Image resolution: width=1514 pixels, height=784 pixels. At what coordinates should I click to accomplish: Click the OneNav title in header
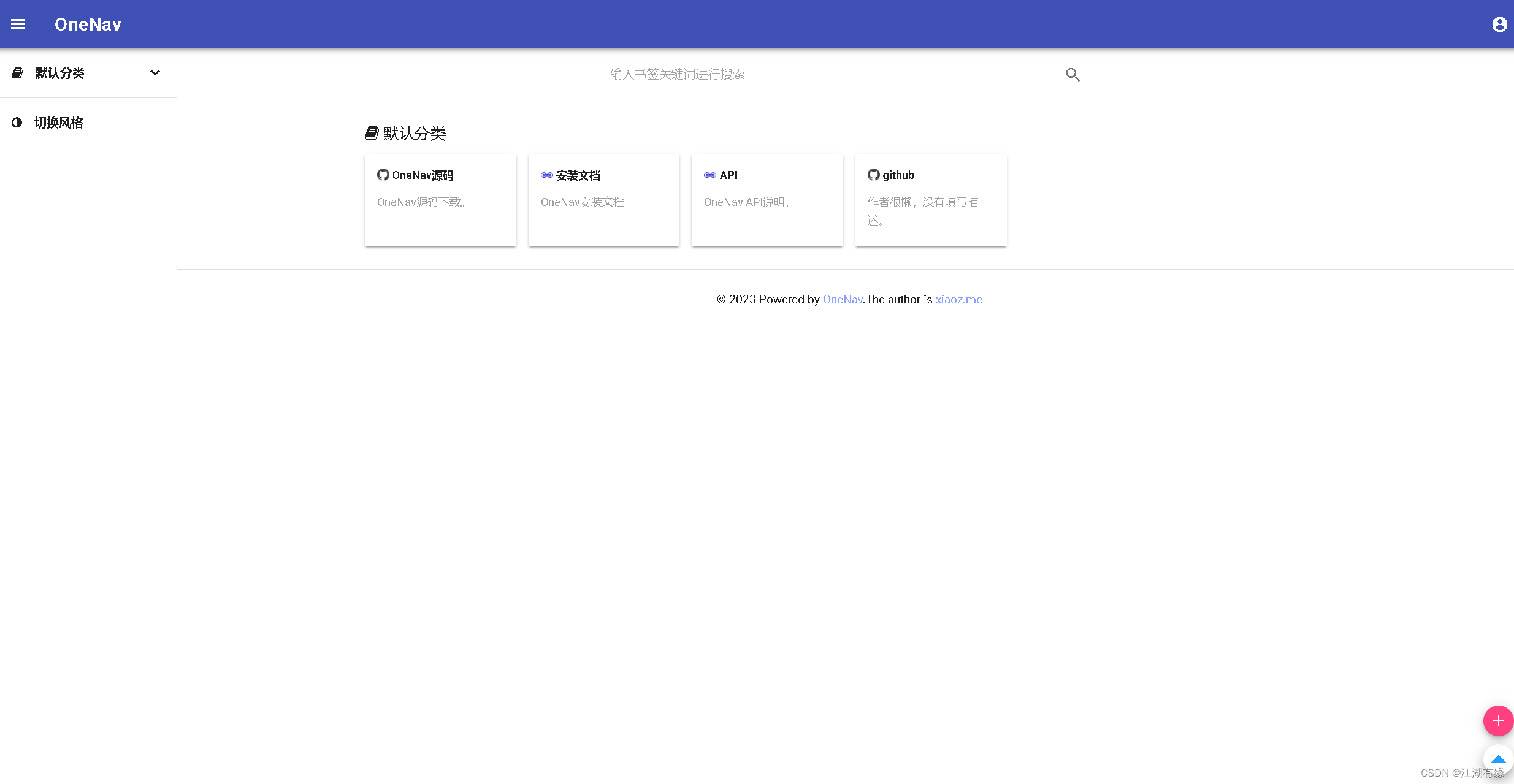tap(88, 24)
